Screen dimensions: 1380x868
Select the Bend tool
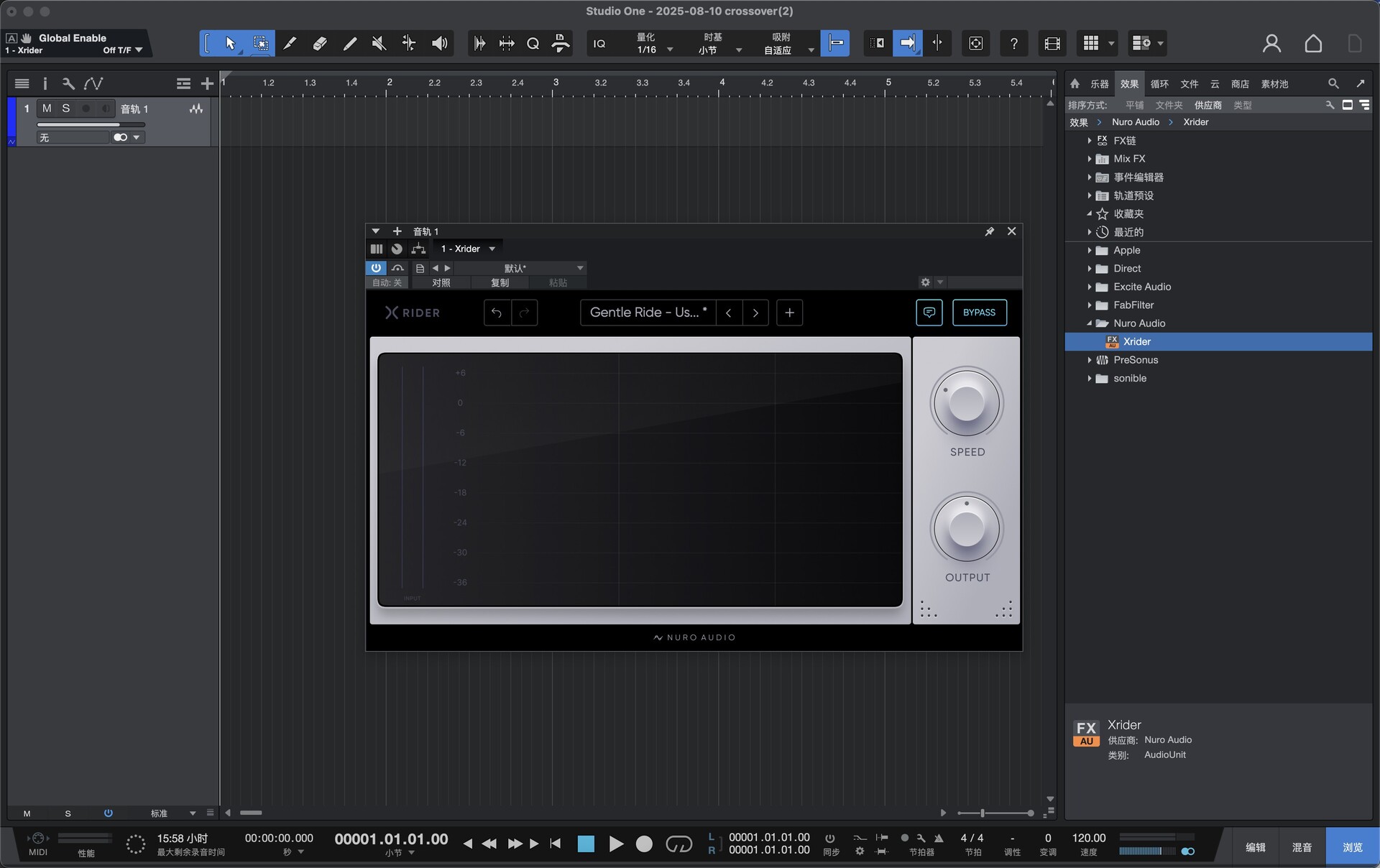click(x=408, y=44)
